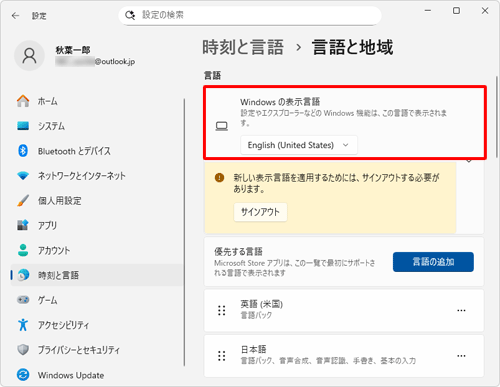Go to アクセシビリティ settings

point(97,324)
